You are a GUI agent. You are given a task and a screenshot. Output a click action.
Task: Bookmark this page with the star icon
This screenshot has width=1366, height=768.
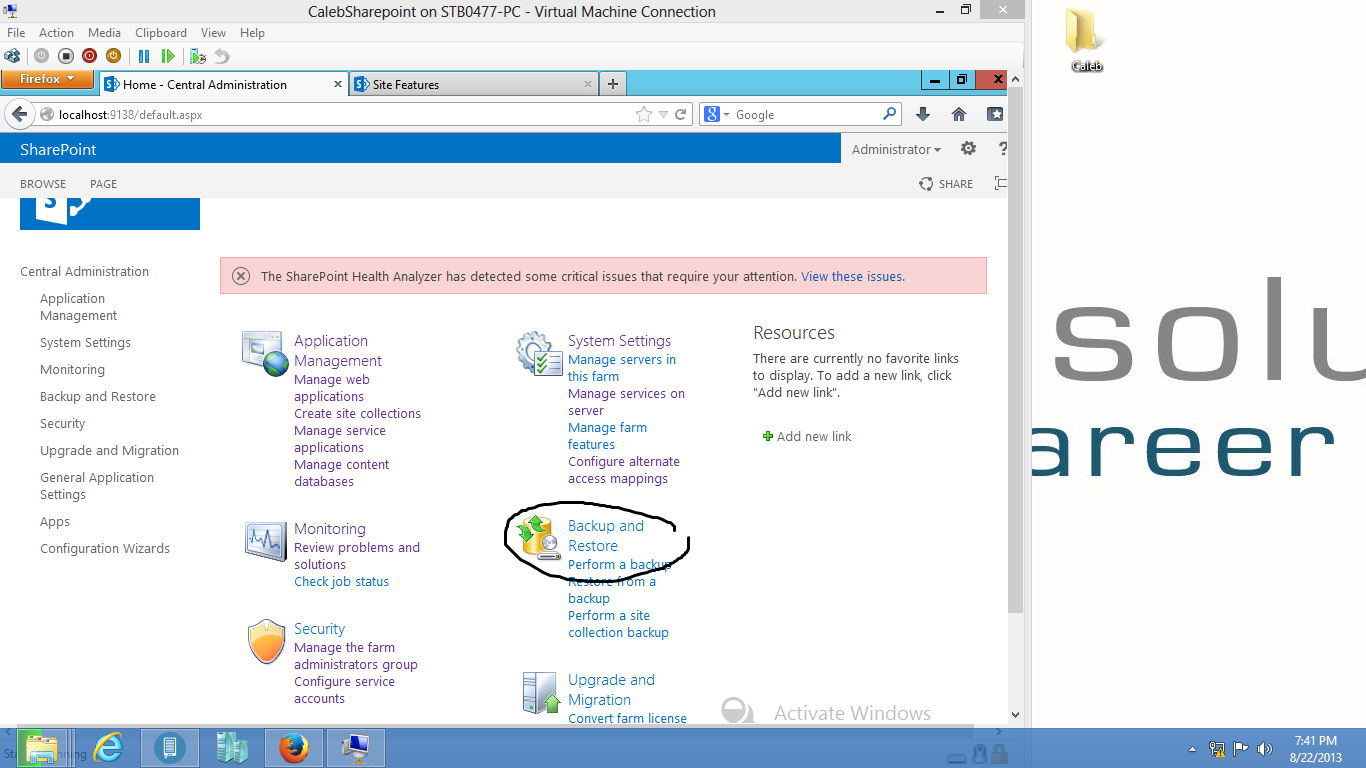point(644,114)
